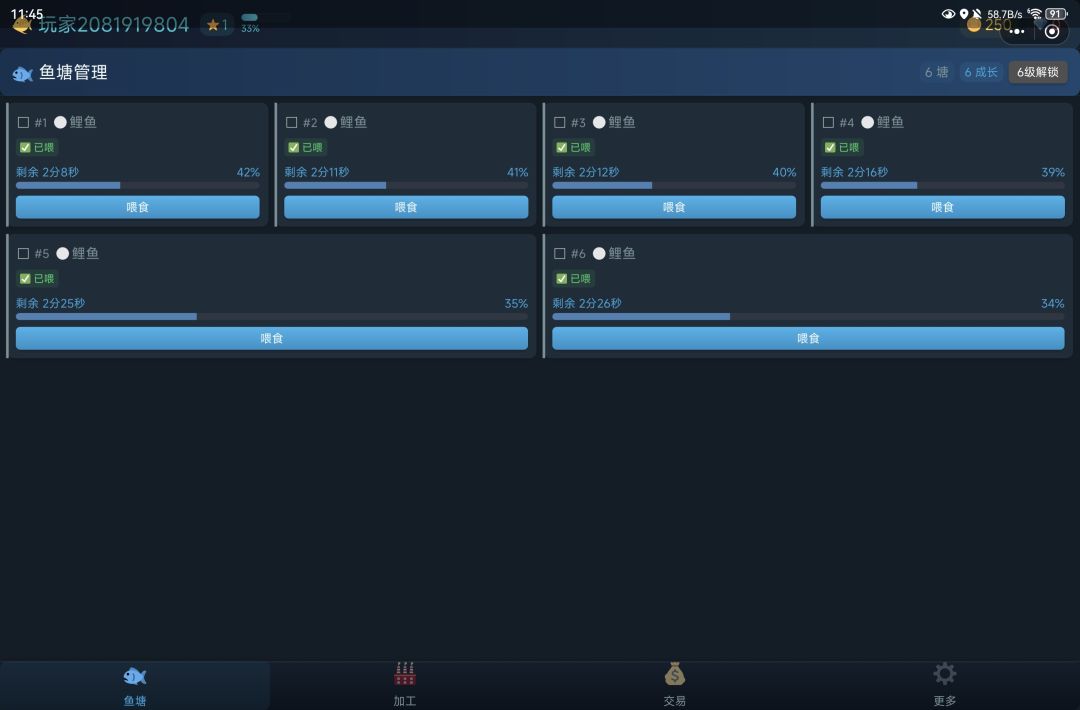Viewport: 1080px width, 710px height.
Task: Click the 34% progress value
Action: (x=1052, y=303)
